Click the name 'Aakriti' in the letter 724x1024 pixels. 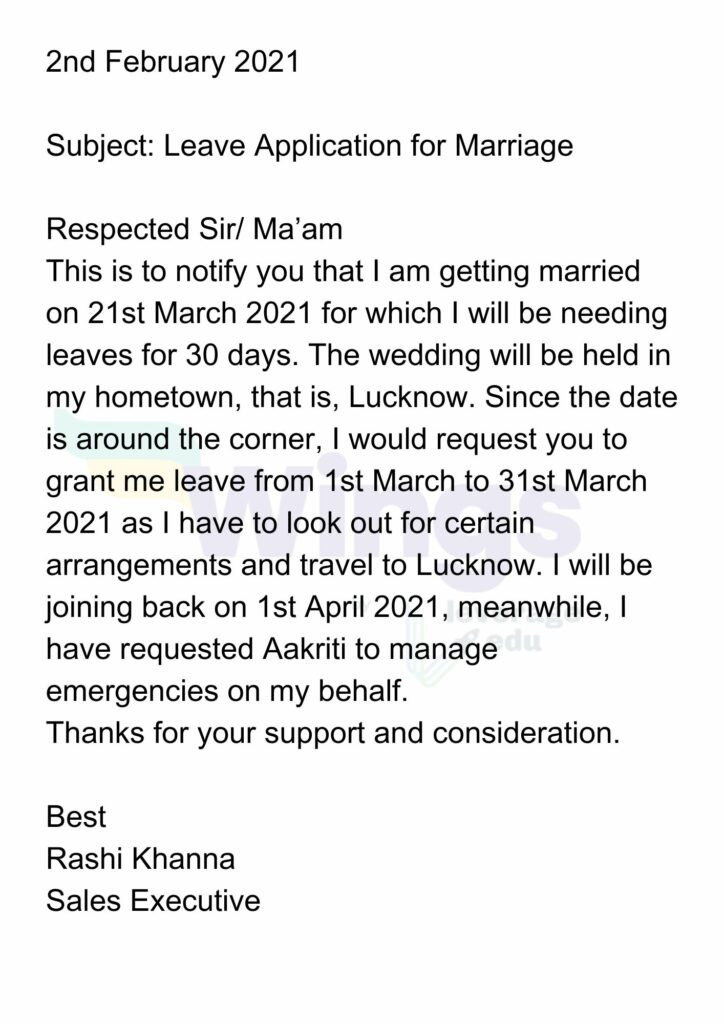(305, 649)
